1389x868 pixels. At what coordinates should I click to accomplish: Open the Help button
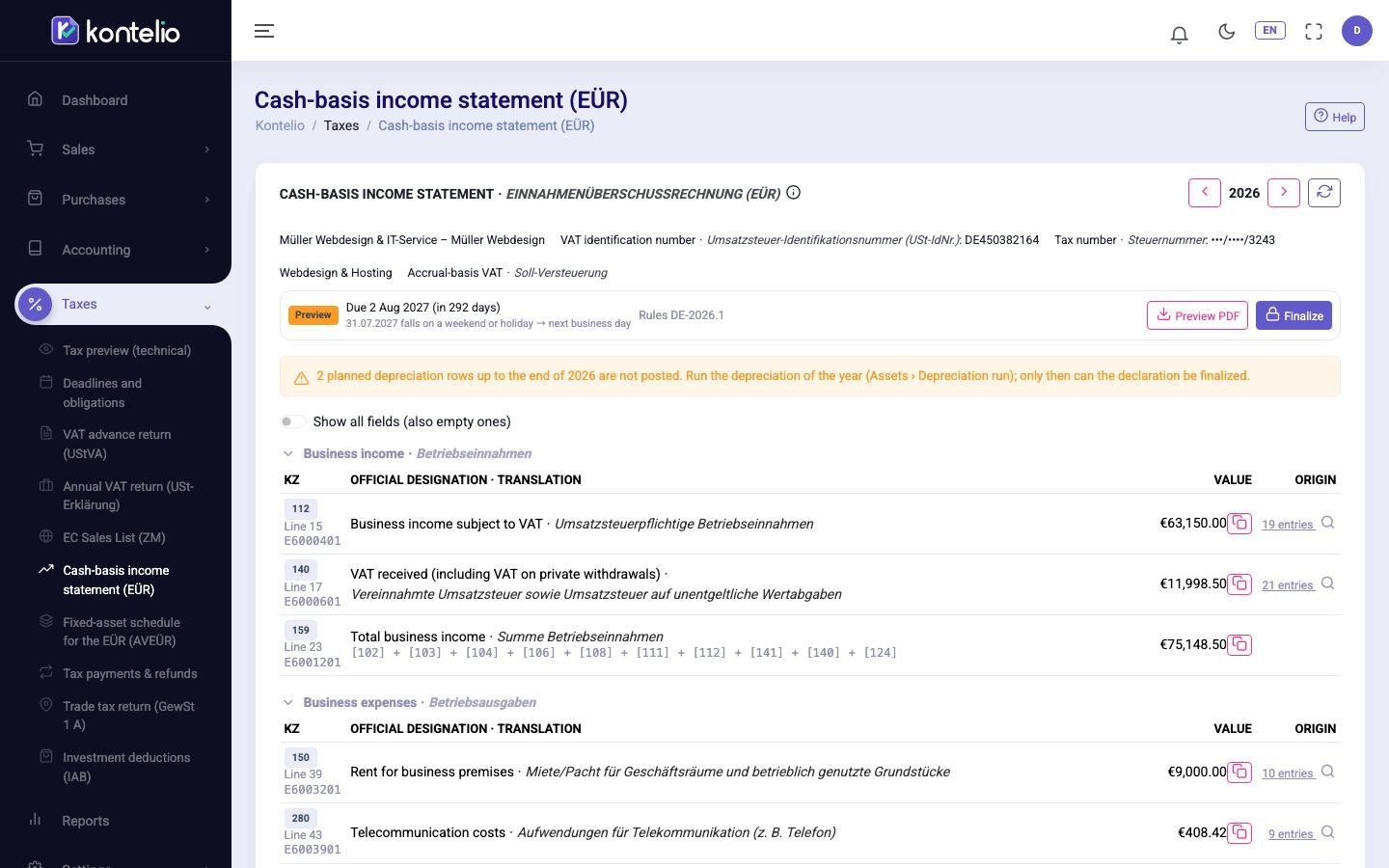pos(1335,117)
